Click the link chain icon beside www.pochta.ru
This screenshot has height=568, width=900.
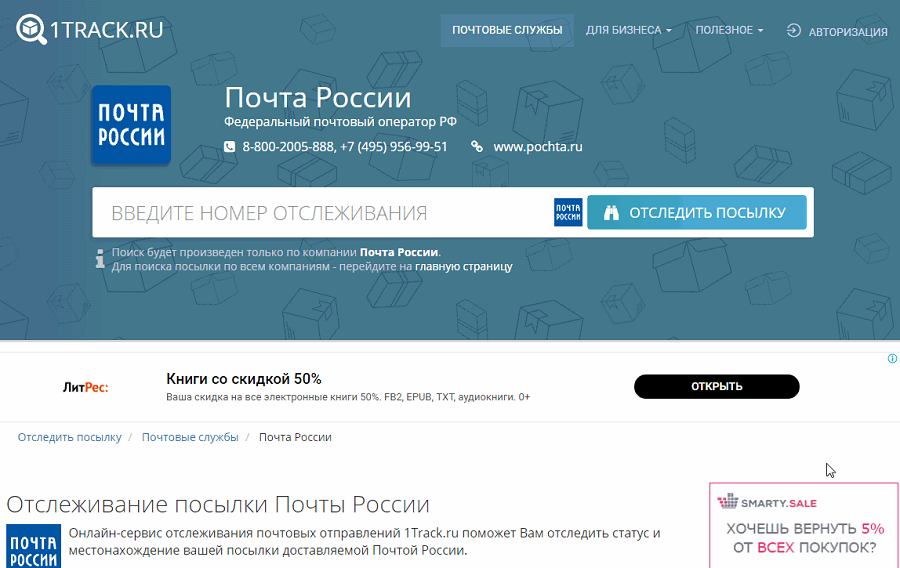coord(477,147)
